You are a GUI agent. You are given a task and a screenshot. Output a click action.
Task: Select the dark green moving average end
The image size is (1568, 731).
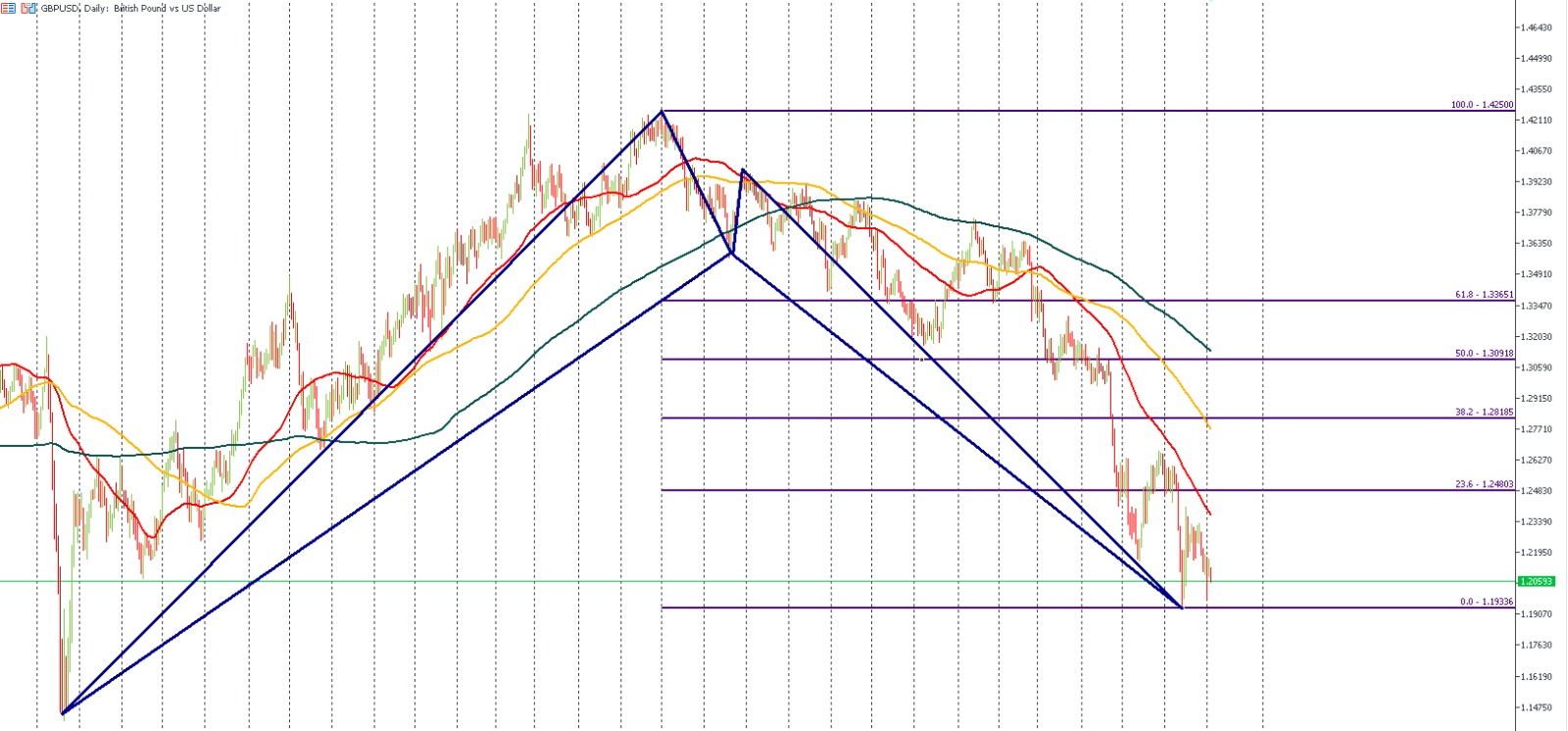(x=1209, y=350)
